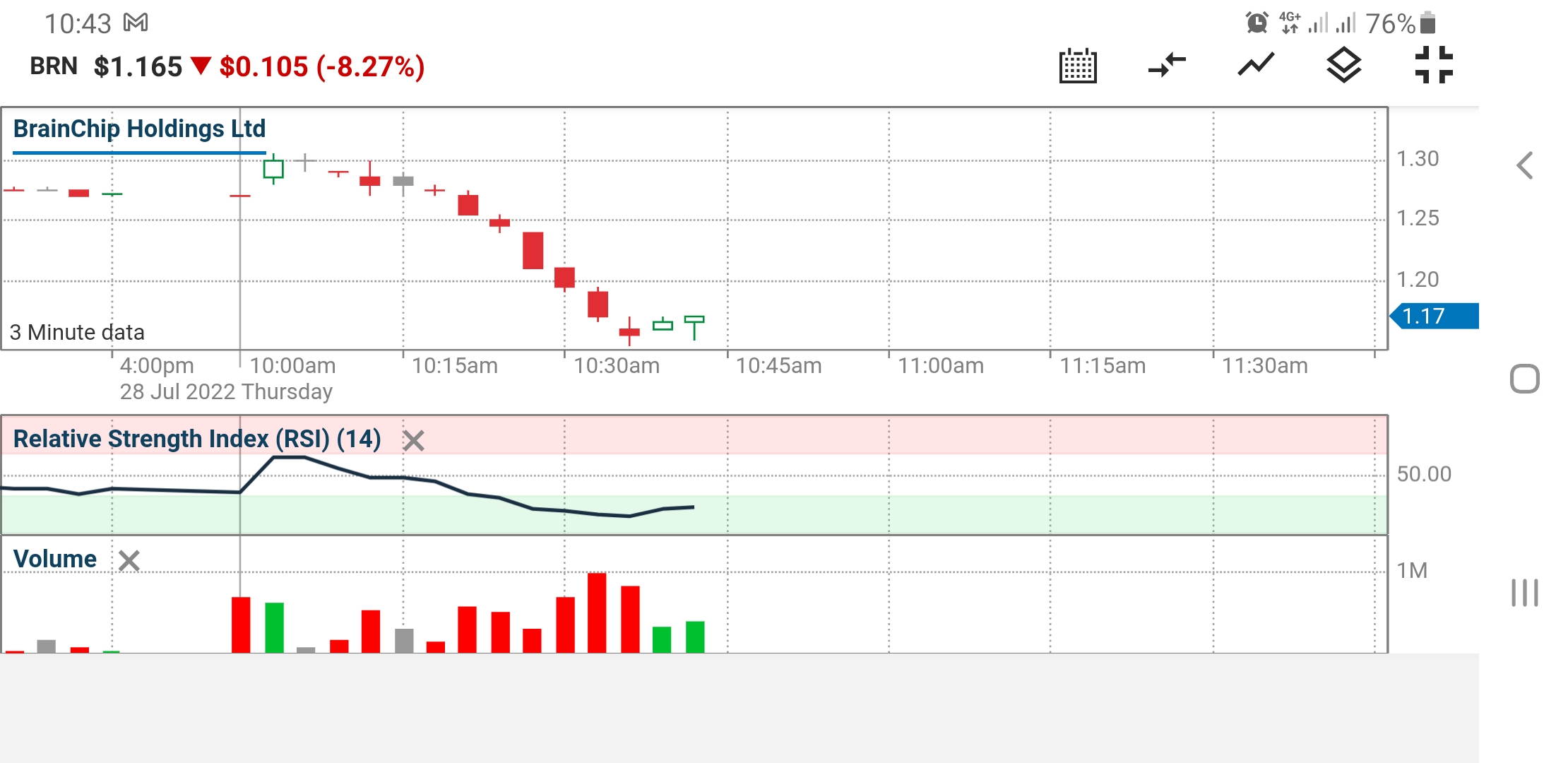Select BrainChip Holdings Ltd title
The image size is (1568, 763).
click(x=139, y=129)
